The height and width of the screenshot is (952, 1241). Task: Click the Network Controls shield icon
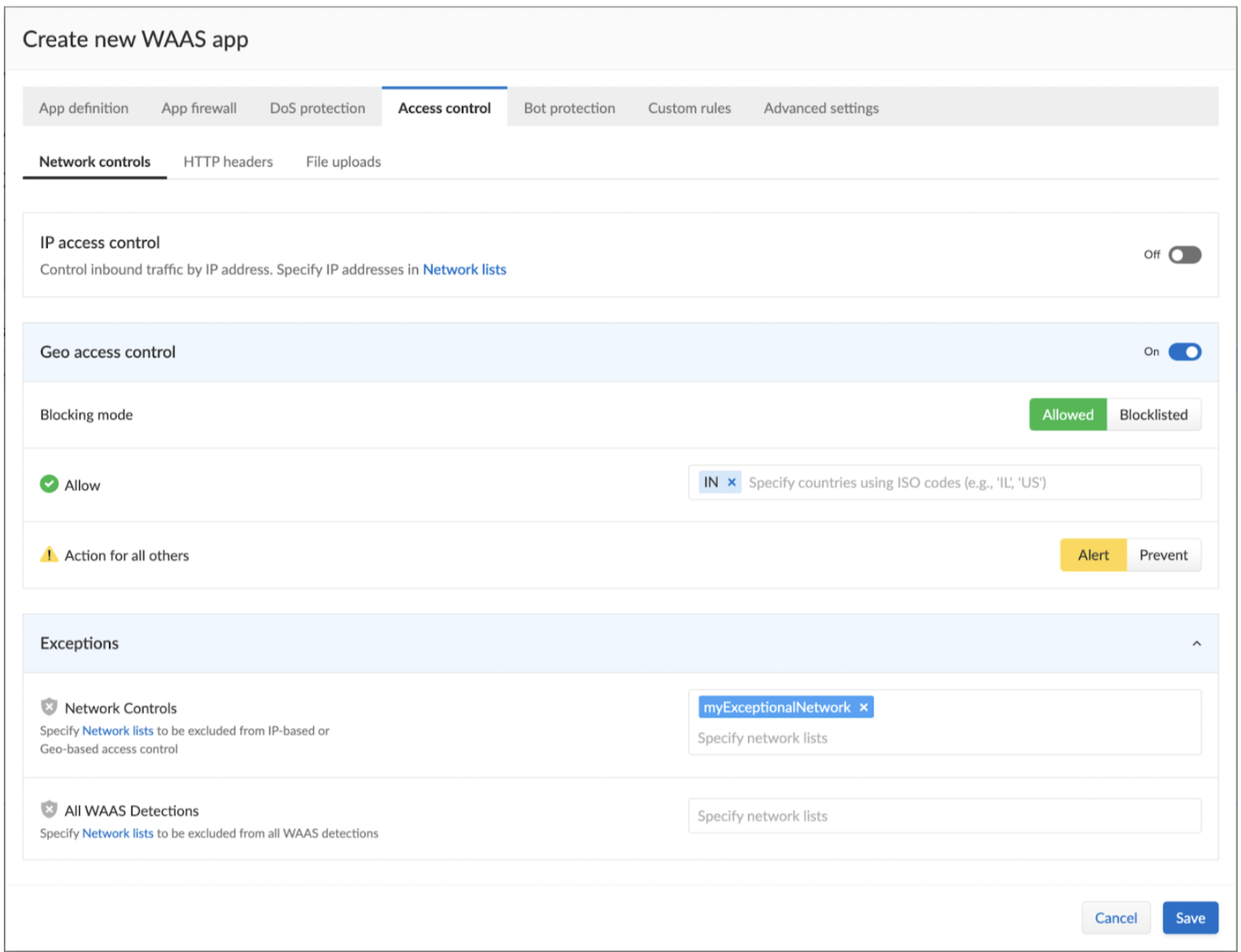click(49, 706)
